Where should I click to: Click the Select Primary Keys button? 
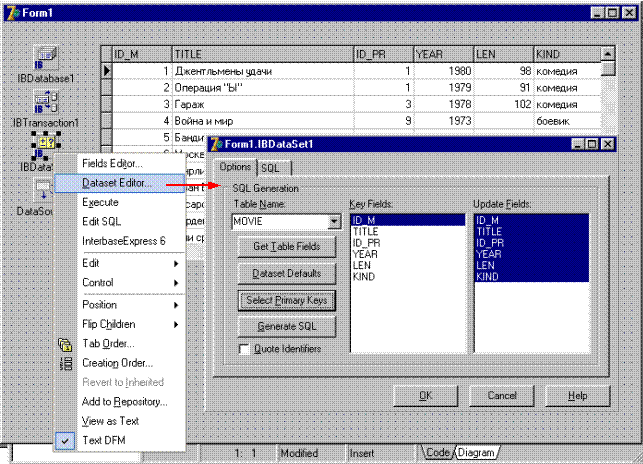coord(287,300)
